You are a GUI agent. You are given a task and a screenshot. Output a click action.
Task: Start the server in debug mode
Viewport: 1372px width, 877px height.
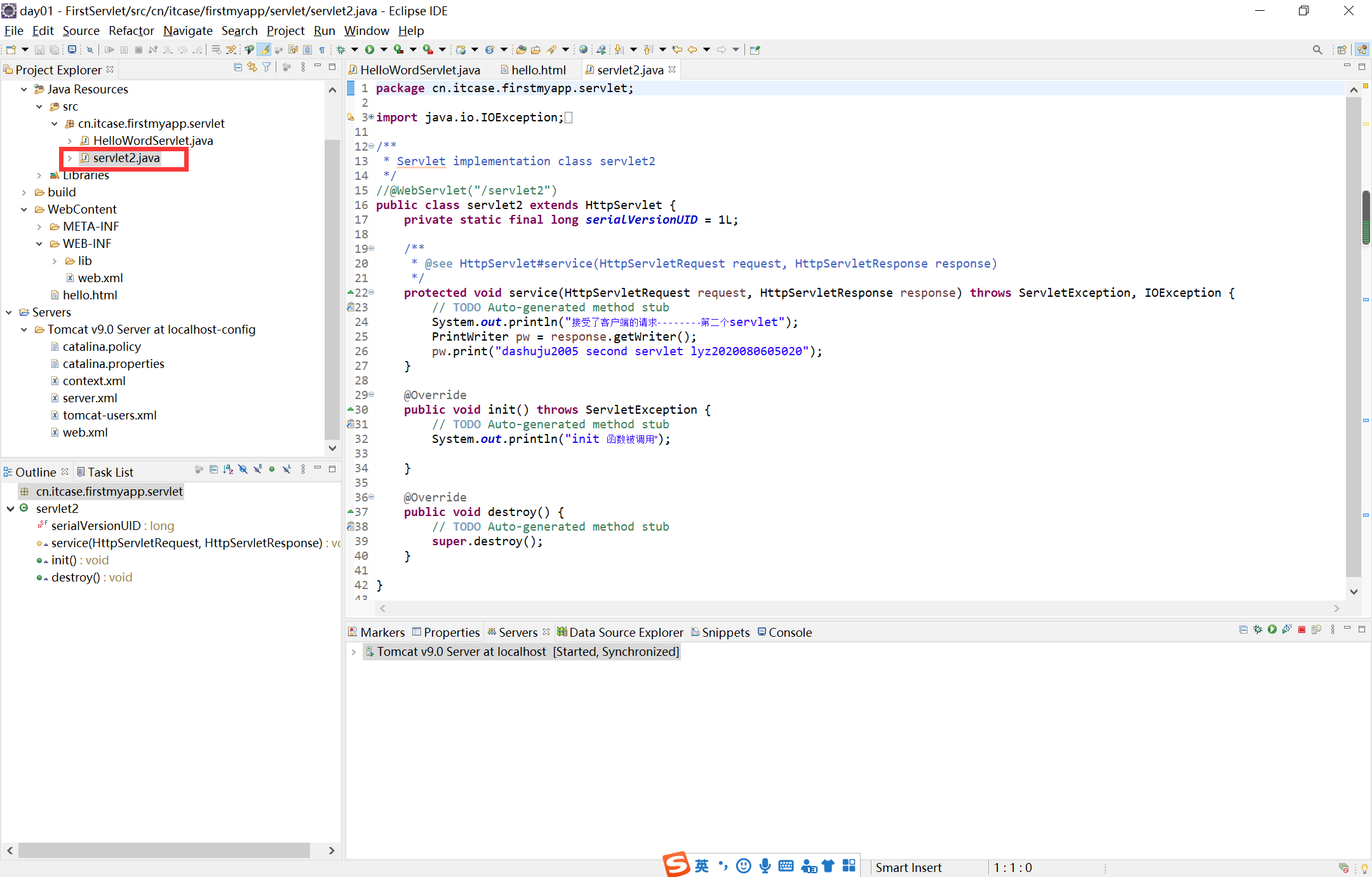pyautogui.click(x=1258, y=630)
